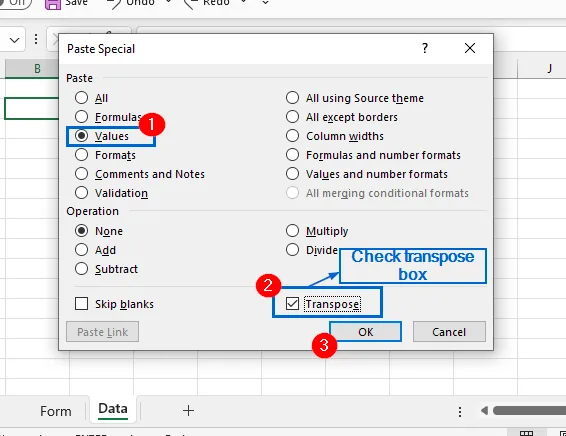Click the Save icon in toolbar
Viewport: 566px width, 436px height.
[x=53, y=4]
